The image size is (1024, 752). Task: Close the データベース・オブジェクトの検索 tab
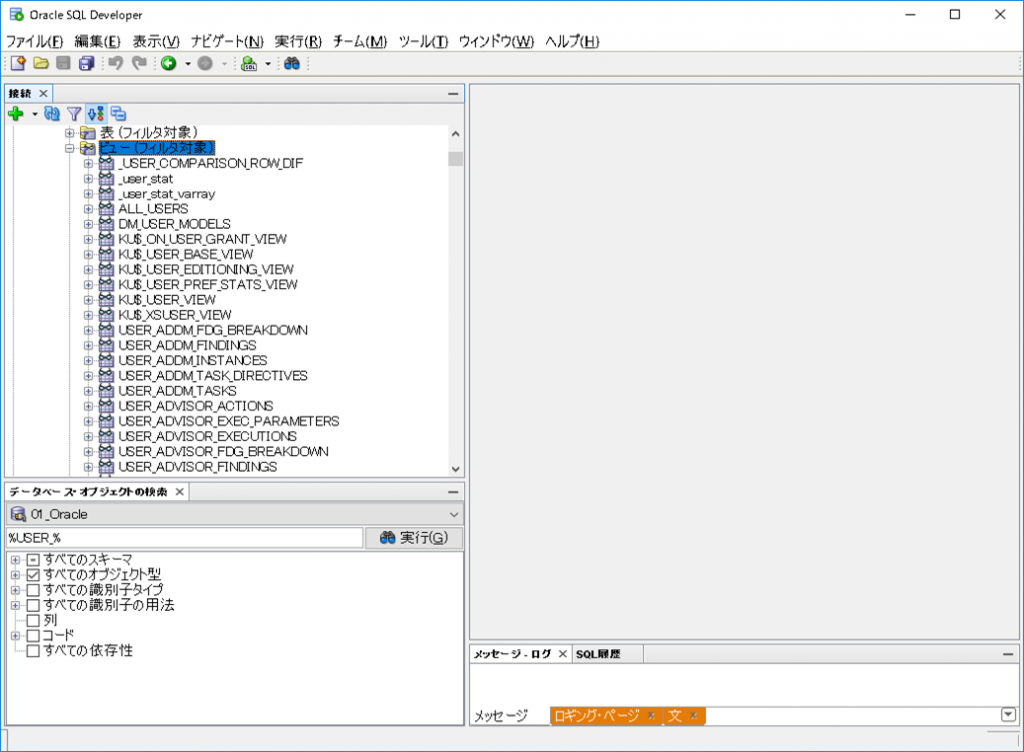tap(180, 492)
